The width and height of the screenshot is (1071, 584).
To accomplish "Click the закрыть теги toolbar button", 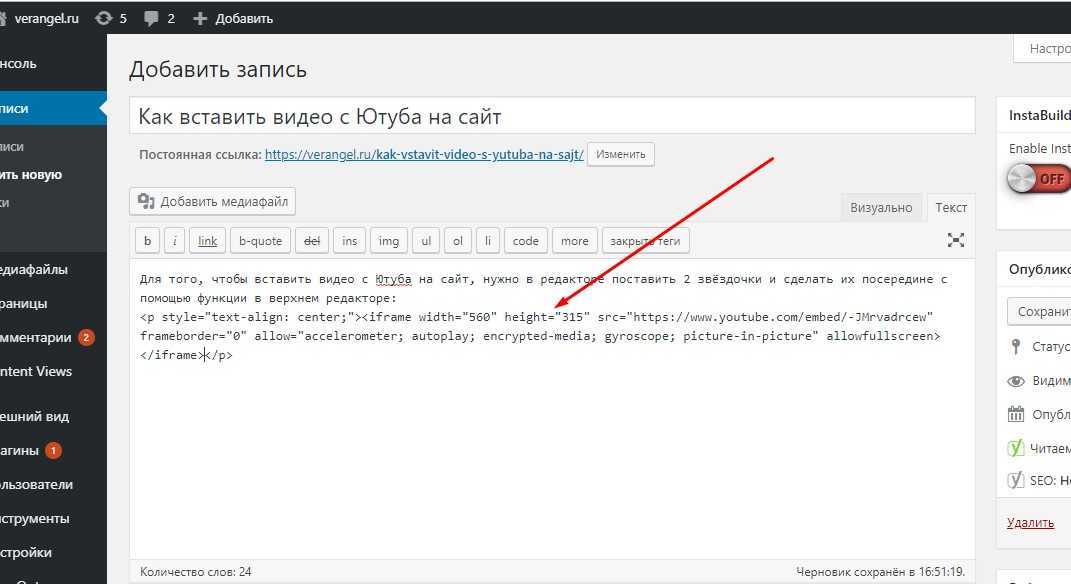I will (645, 241).
